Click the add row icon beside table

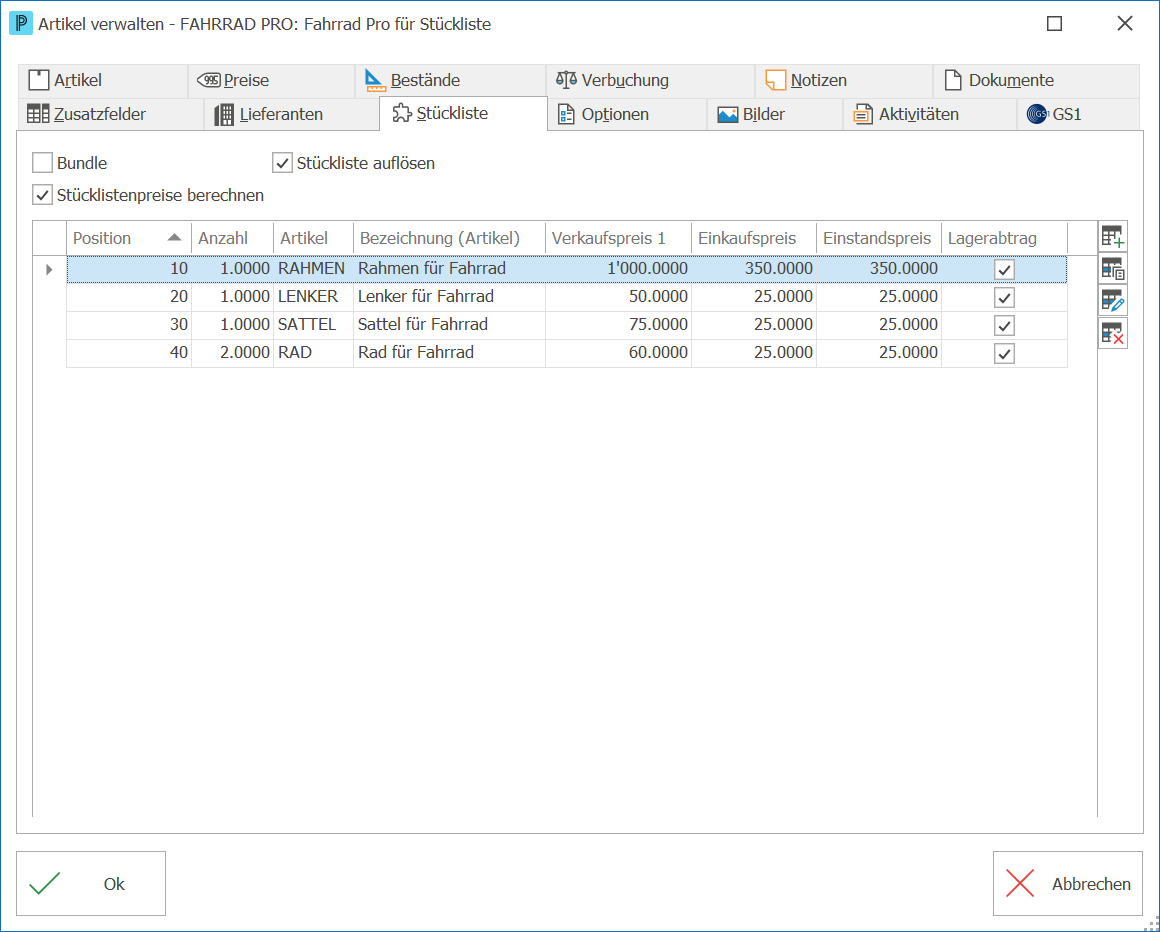(x=1113, y=237)
